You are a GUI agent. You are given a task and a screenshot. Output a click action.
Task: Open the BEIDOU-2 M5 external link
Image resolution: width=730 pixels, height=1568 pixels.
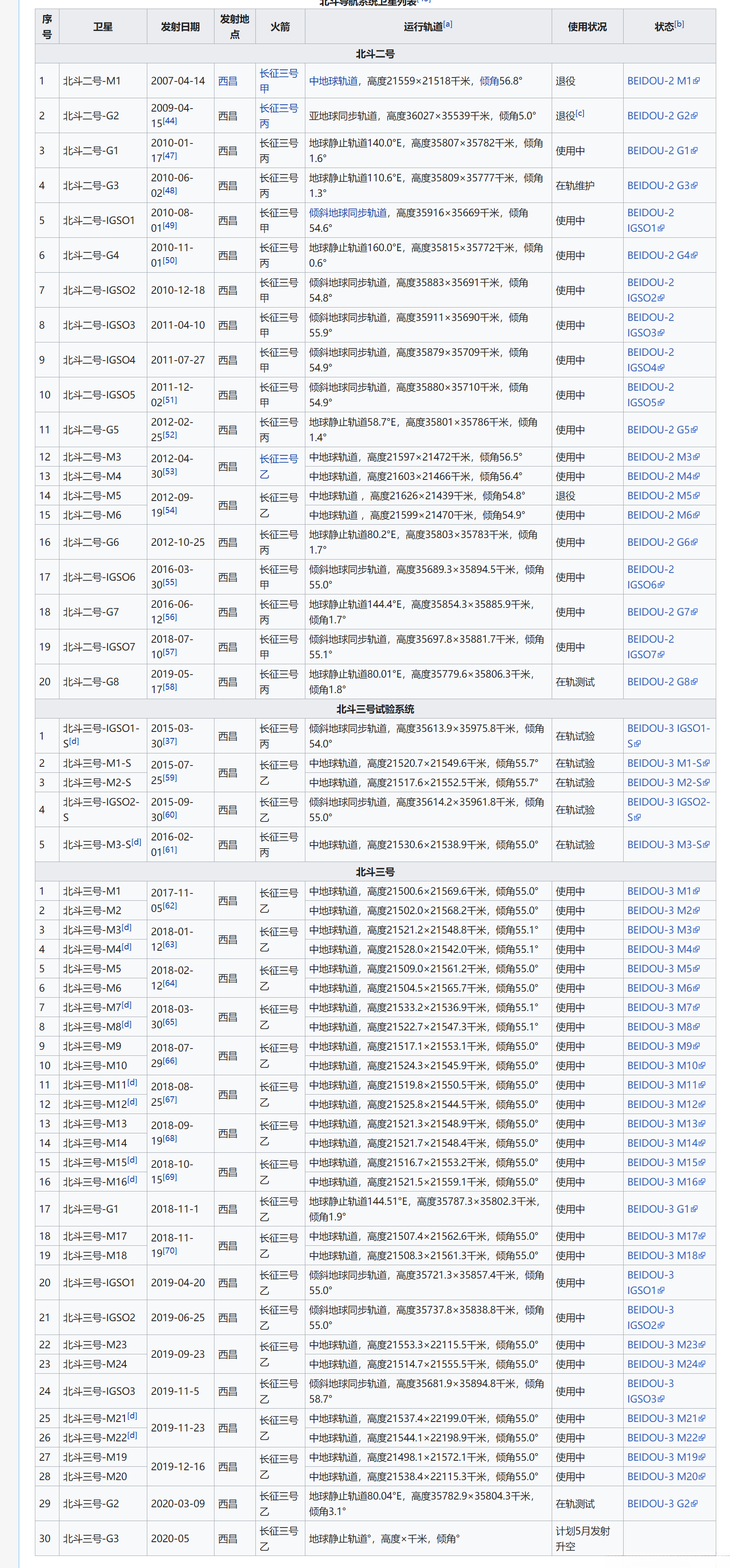tap(663, 495)
